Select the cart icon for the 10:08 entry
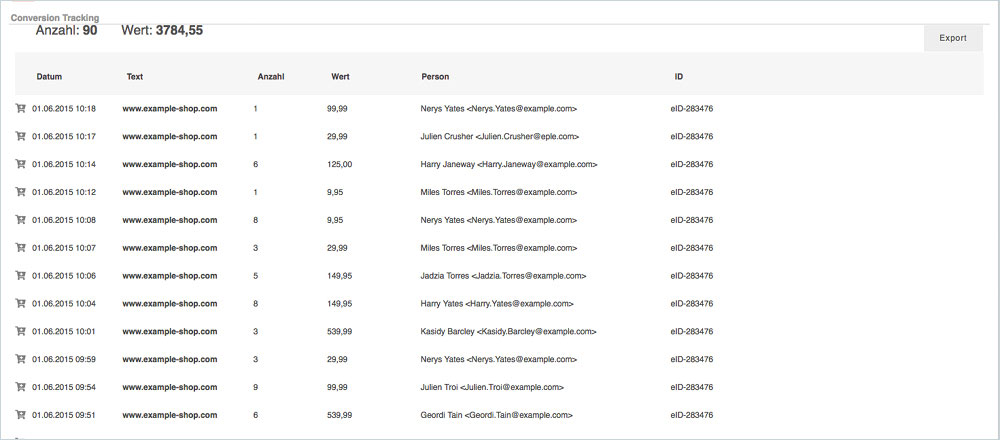Screen dimensions: 1000x440 click(x=20, y=220)
